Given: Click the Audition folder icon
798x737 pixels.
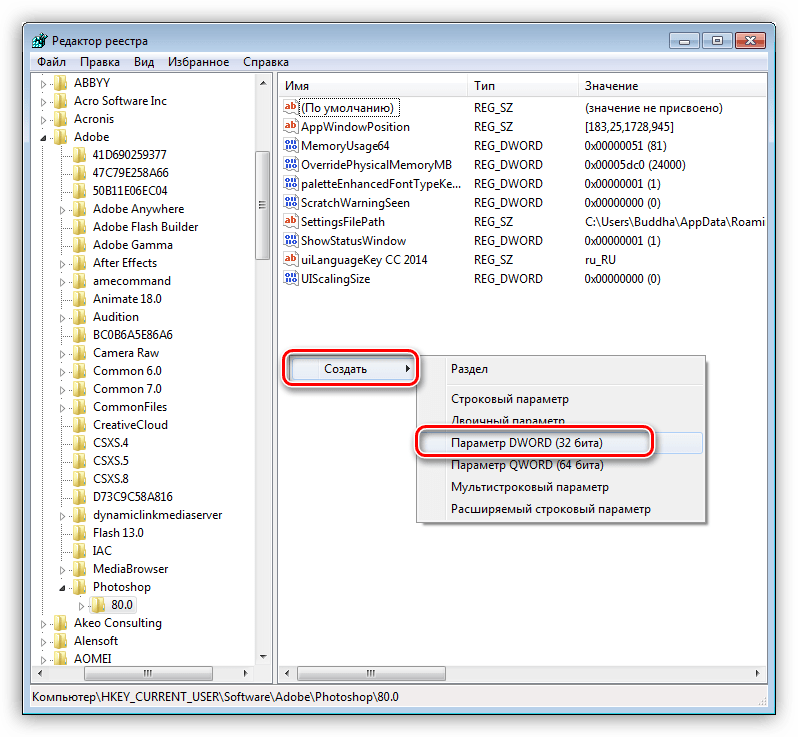Looking at the screenshot, I should coord(79,317).
